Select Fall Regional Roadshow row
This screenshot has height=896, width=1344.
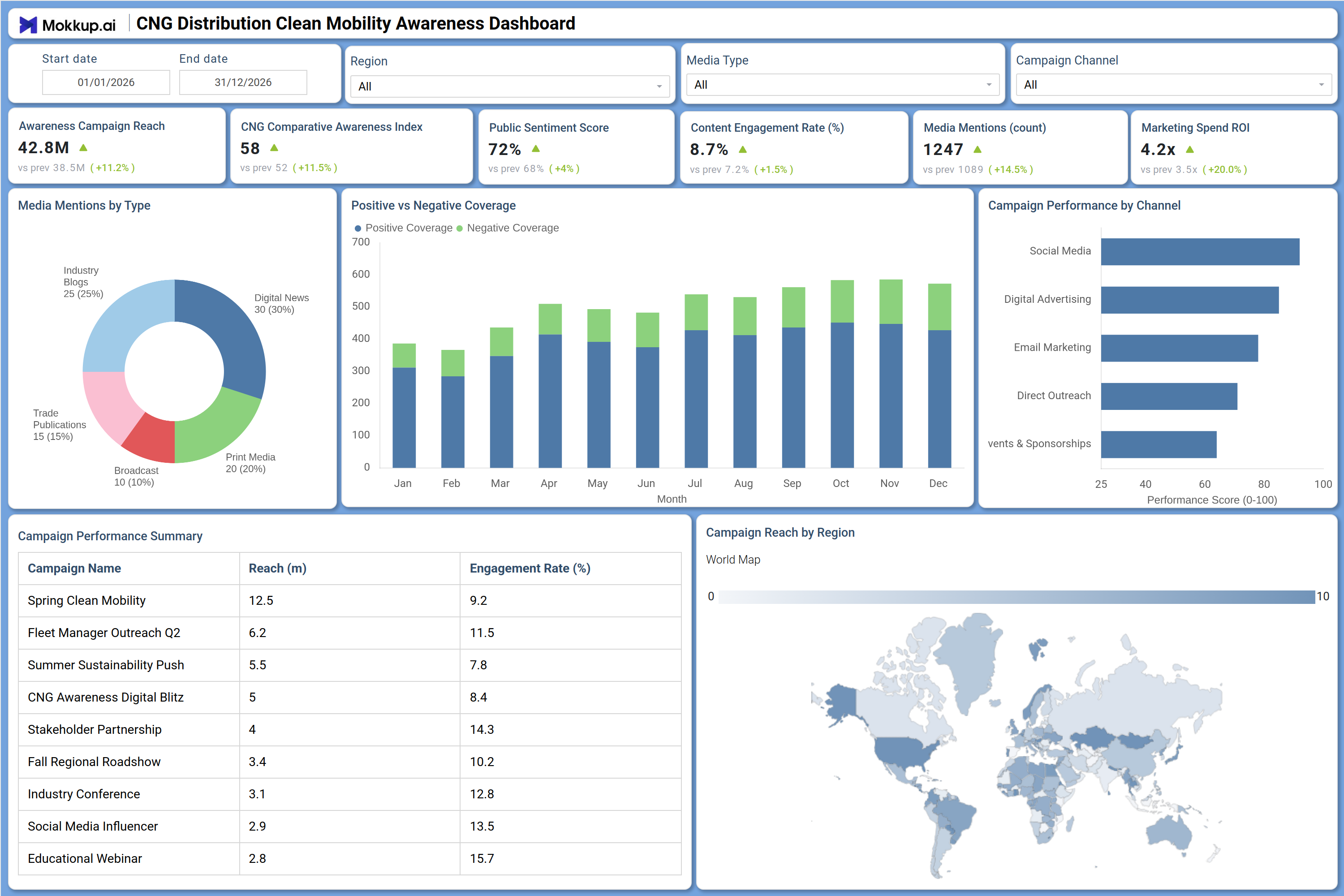pyautogui.click(x=350, y=762)
